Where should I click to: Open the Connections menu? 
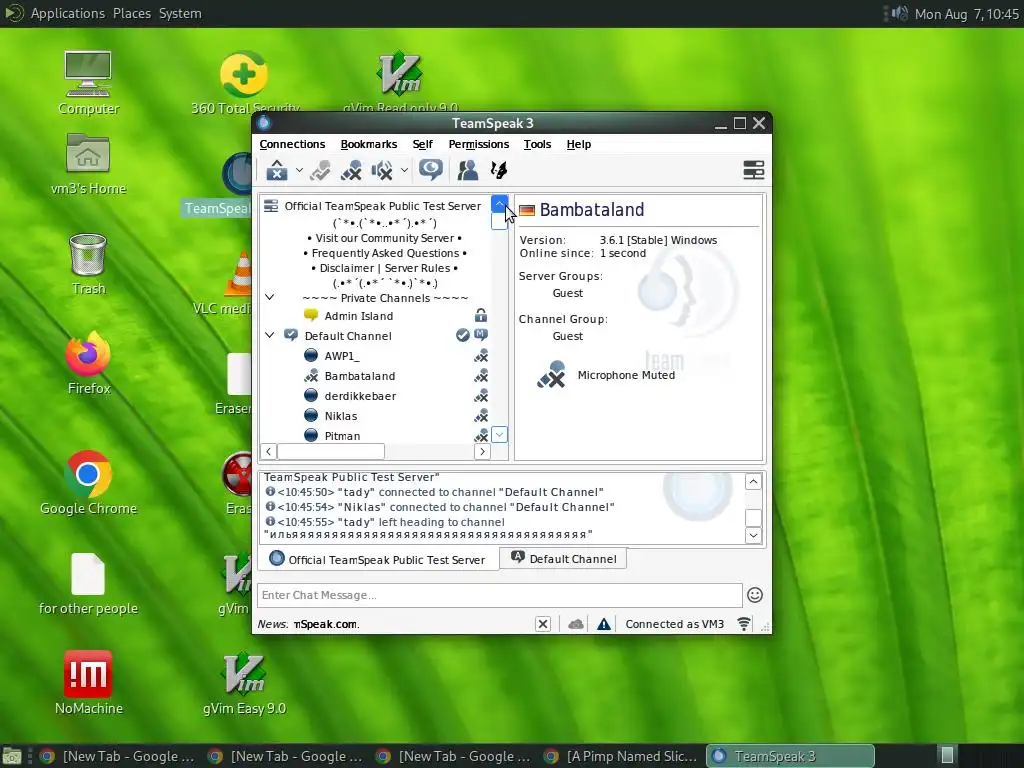click(x=292, y=144)
